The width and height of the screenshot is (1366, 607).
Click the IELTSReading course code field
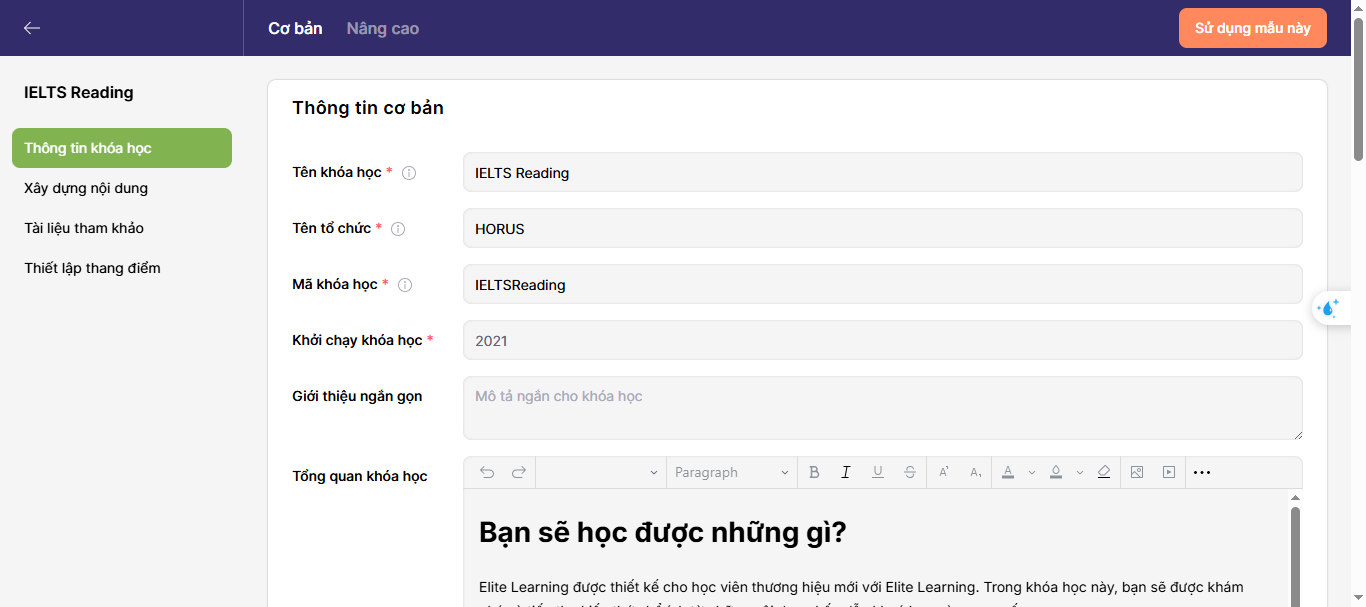pyautogui.click(x=883, y=284)
